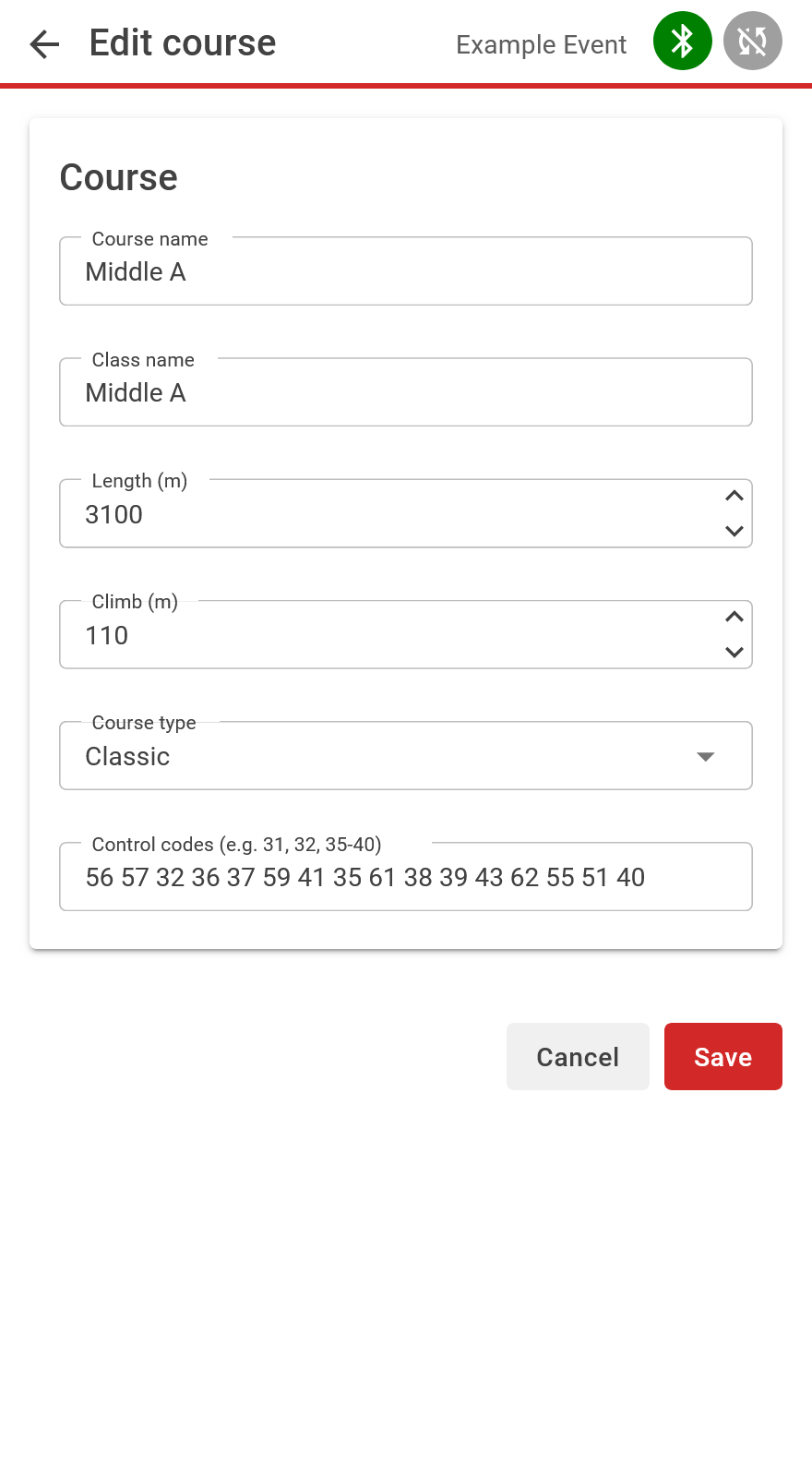Increase Length with the up arrow
812x1477 pixels.
click(734, 496)
